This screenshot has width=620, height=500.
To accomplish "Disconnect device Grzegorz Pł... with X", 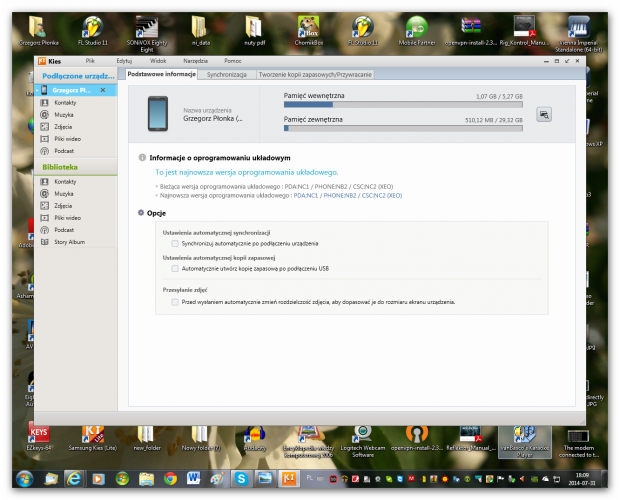I will [x=103, y=90].
